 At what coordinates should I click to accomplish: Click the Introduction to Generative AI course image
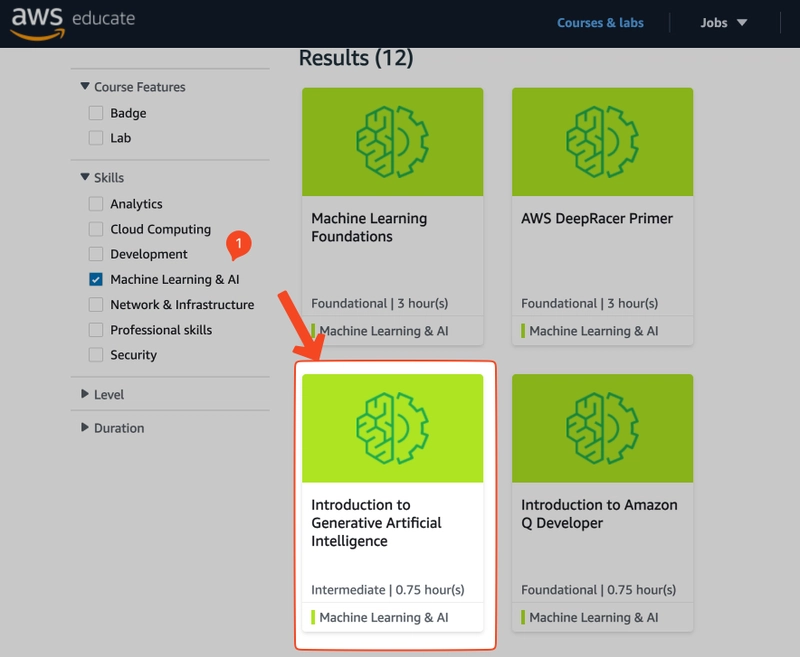click(x=392, y=428)
